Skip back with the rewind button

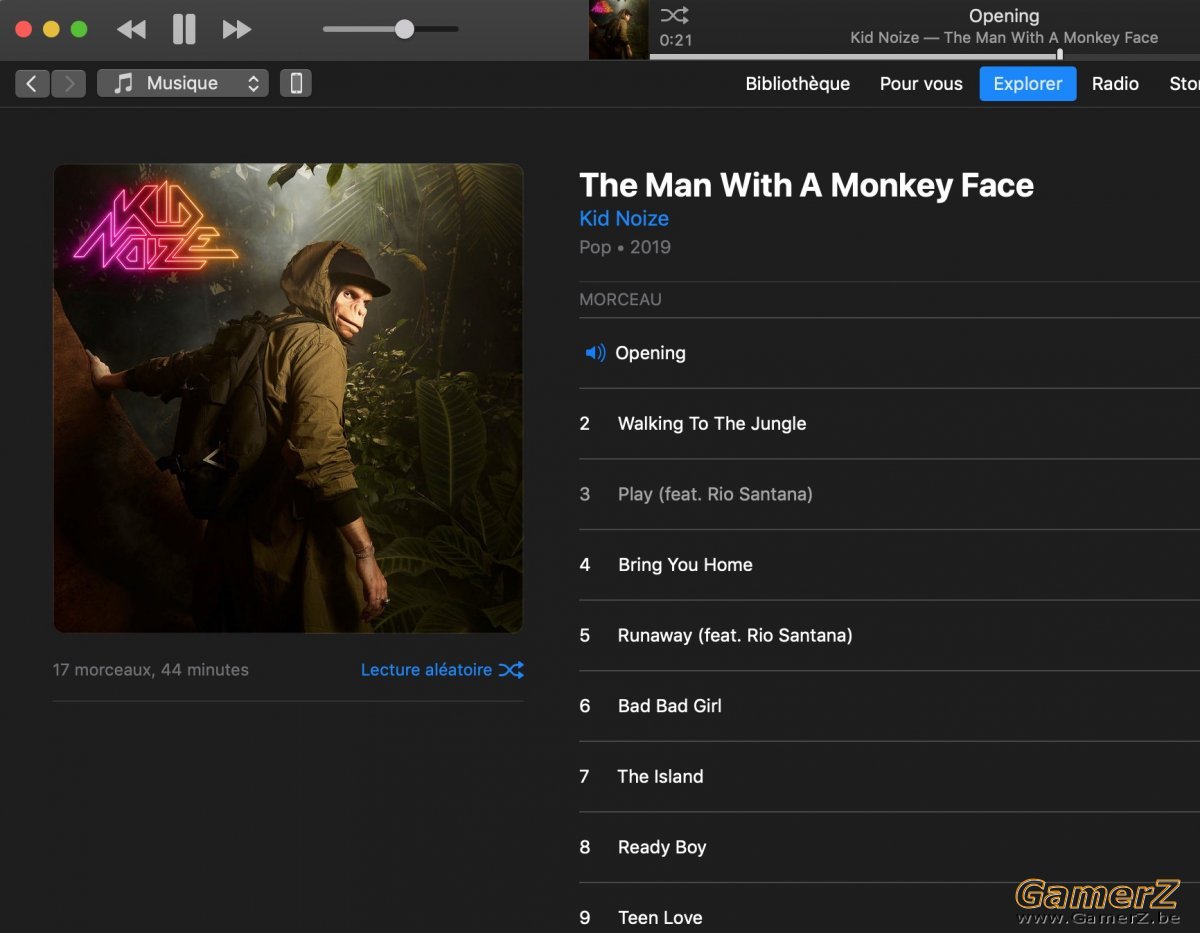[x=131, y=30]
